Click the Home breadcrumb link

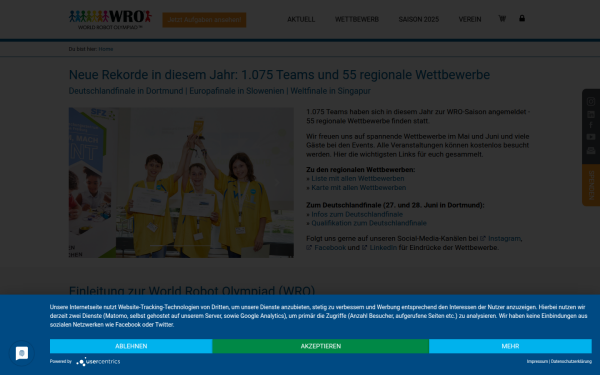click(x=106, y=49)
